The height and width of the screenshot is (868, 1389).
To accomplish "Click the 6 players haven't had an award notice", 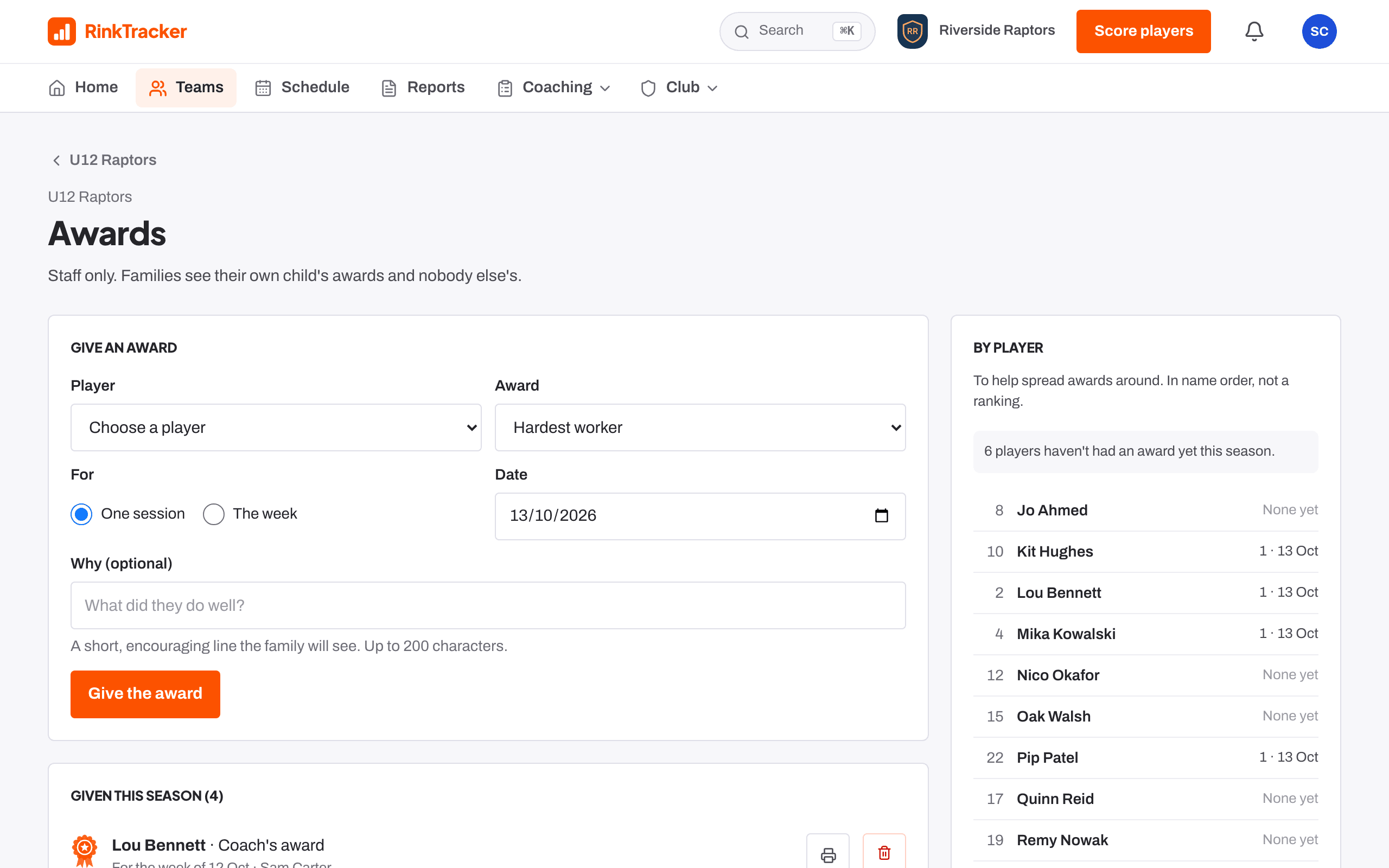I will 1145,452.
